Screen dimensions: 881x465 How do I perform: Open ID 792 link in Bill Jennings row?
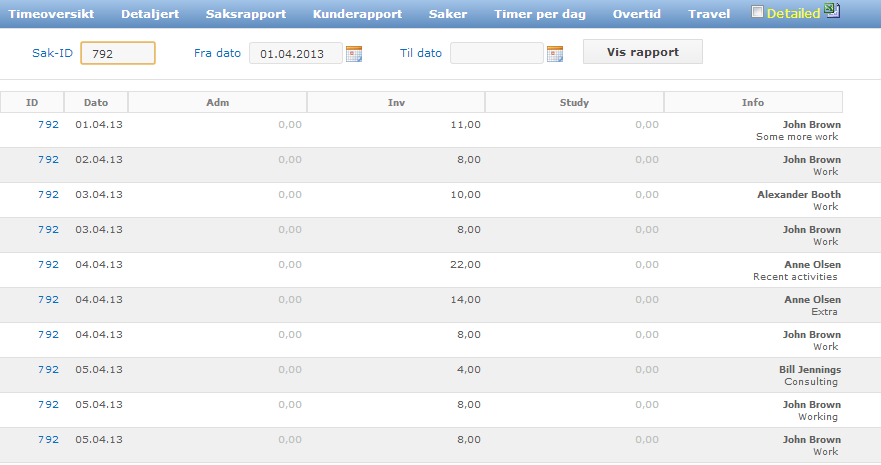[48, 370]
